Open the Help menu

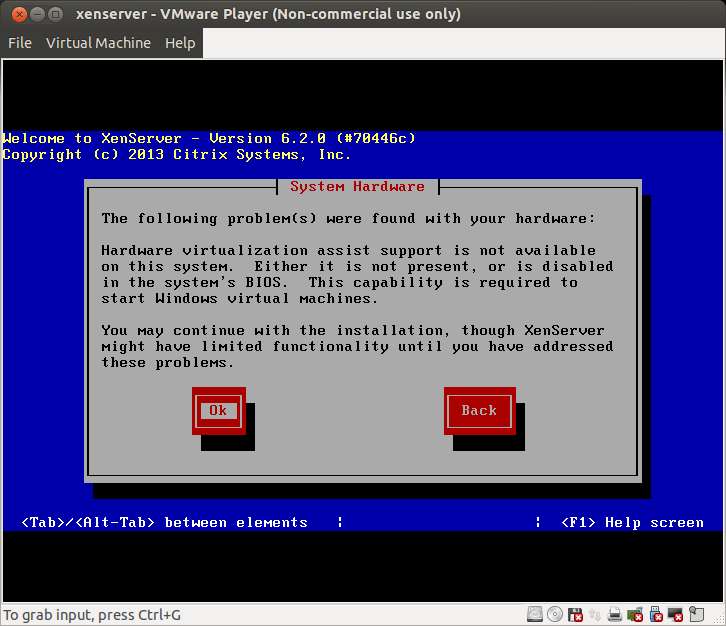pos(180,43)
